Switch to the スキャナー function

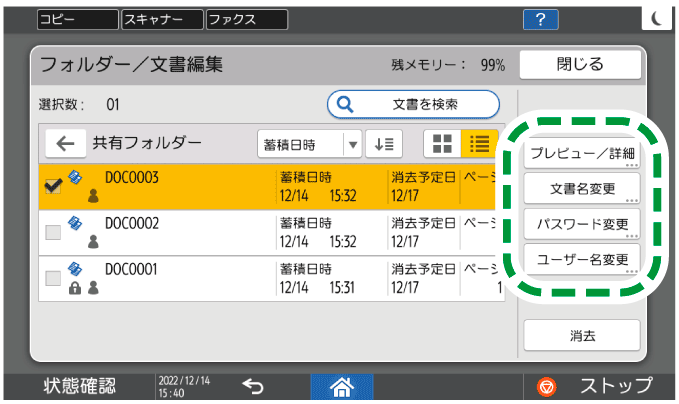tap(162, 19)
